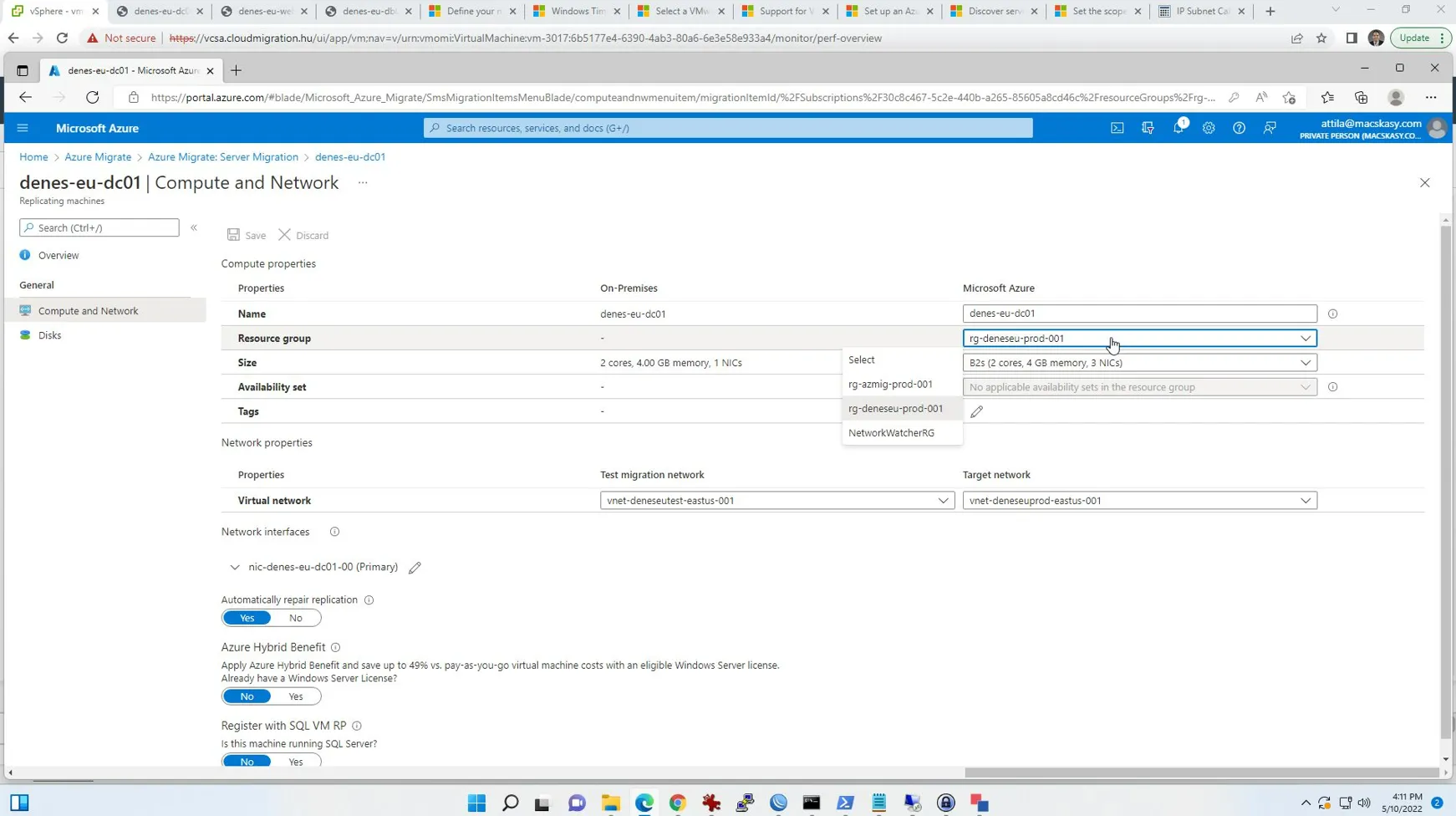Viewport: 1456px width, 816px height.
Task: Show Register with SQL VM RP info
Action: (x=357, y=726)
